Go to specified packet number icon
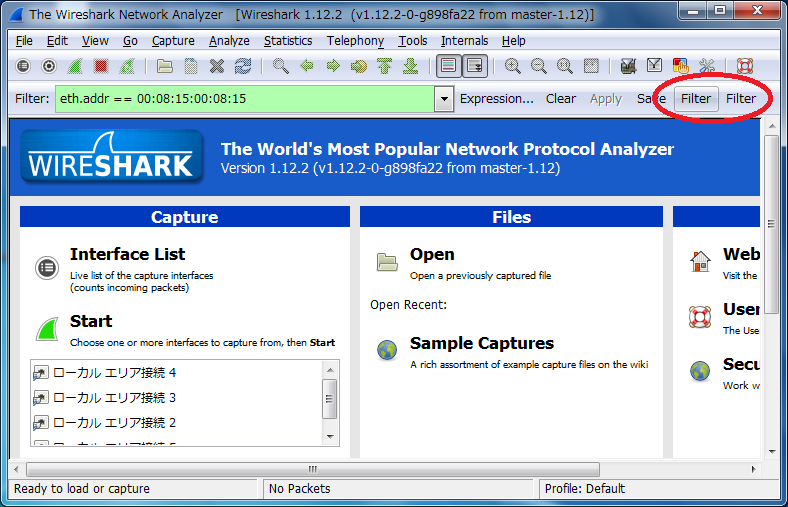 (359, 66)
